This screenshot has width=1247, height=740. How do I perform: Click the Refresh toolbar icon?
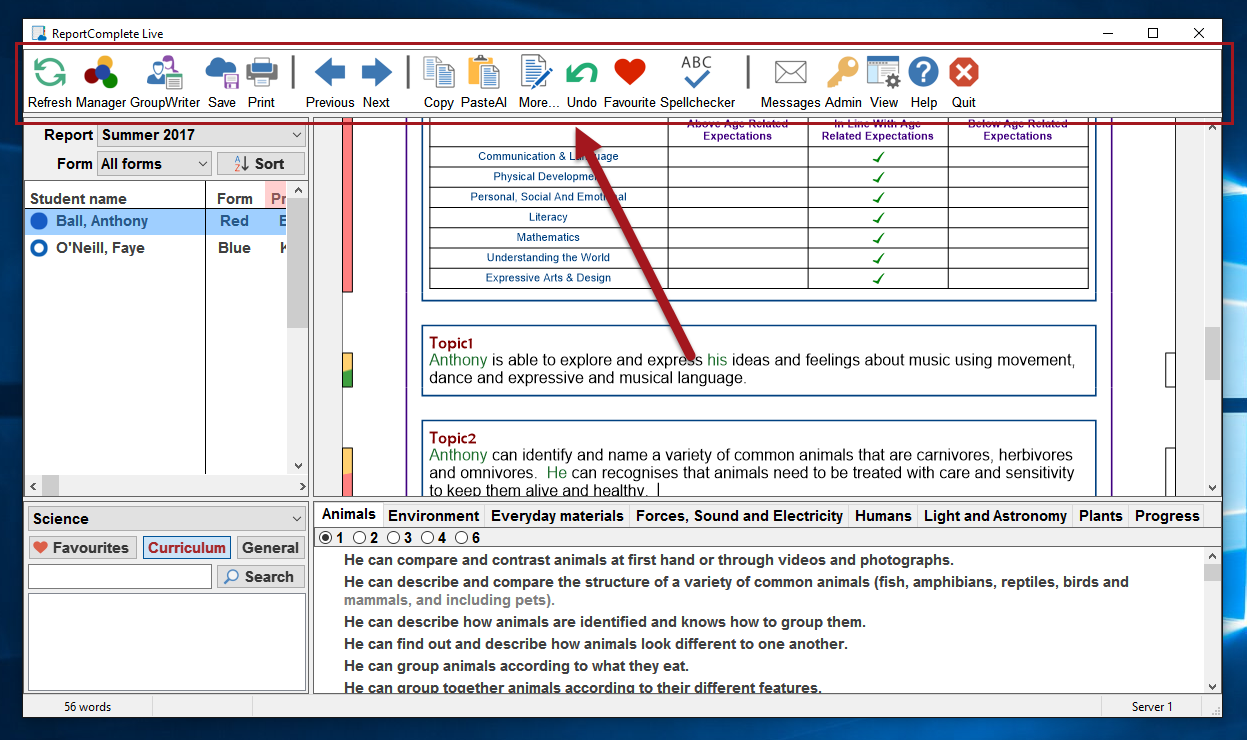pos(50,73)
